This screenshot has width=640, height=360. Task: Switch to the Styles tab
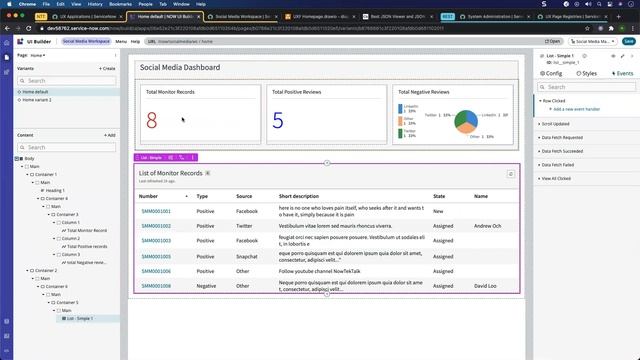coord(587,73)
